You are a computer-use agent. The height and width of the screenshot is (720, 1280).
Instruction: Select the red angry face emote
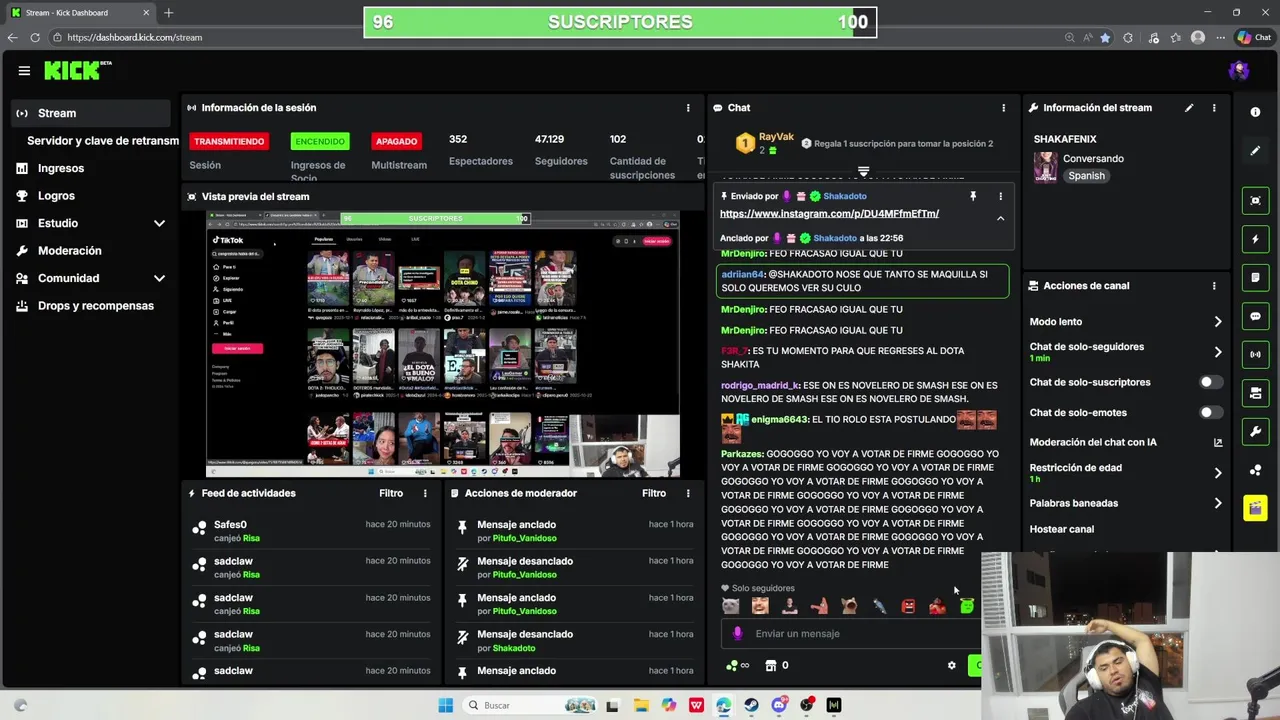908,606
